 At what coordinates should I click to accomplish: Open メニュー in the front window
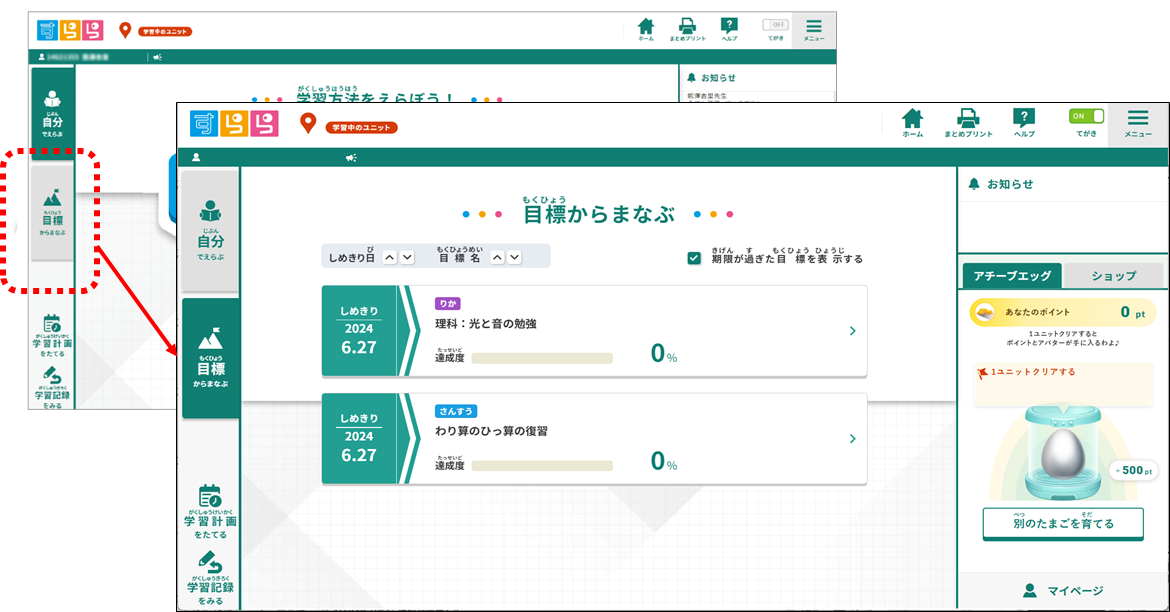click(1138, 124)
